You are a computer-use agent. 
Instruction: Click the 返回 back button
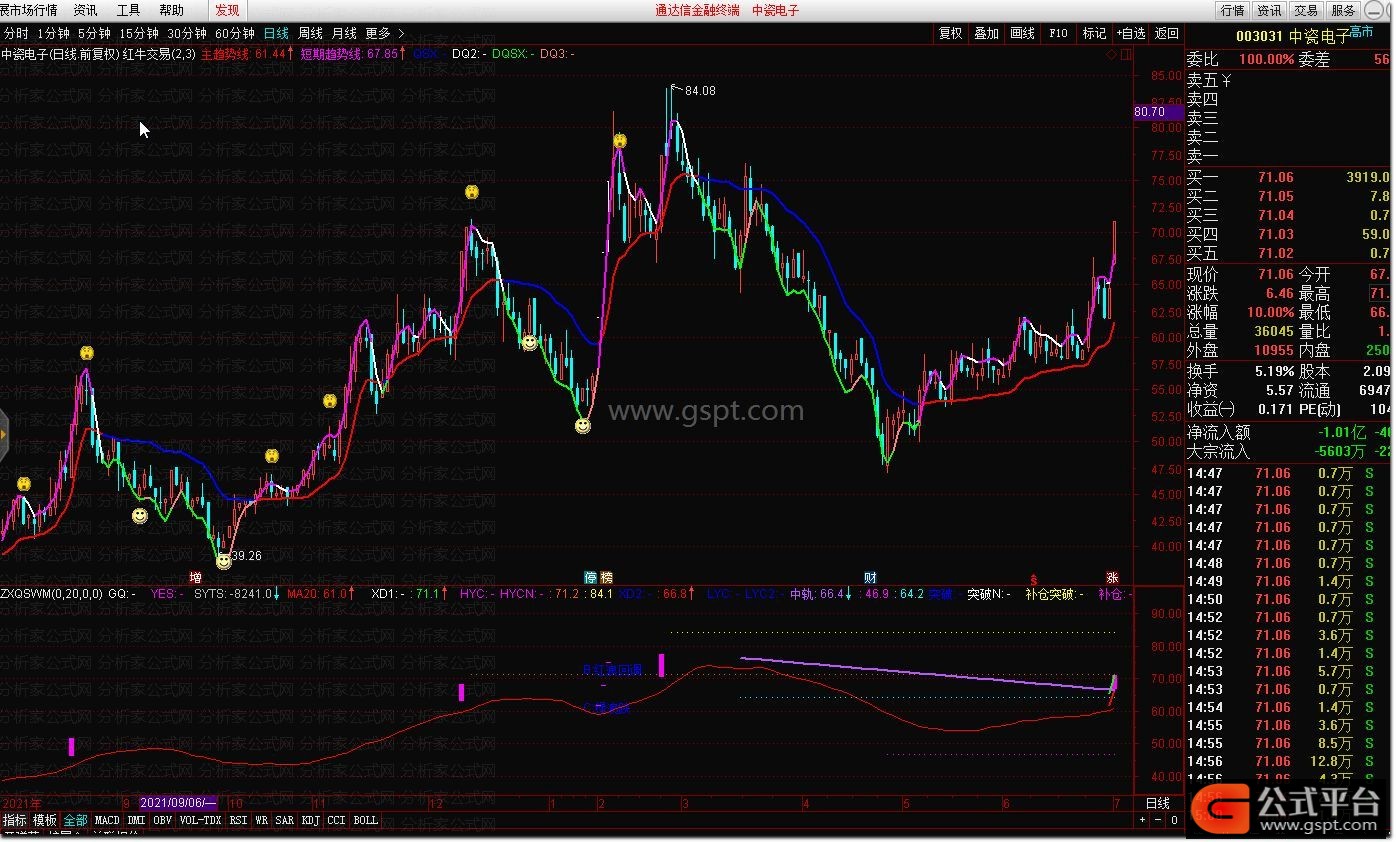[x=1167, y=33]
